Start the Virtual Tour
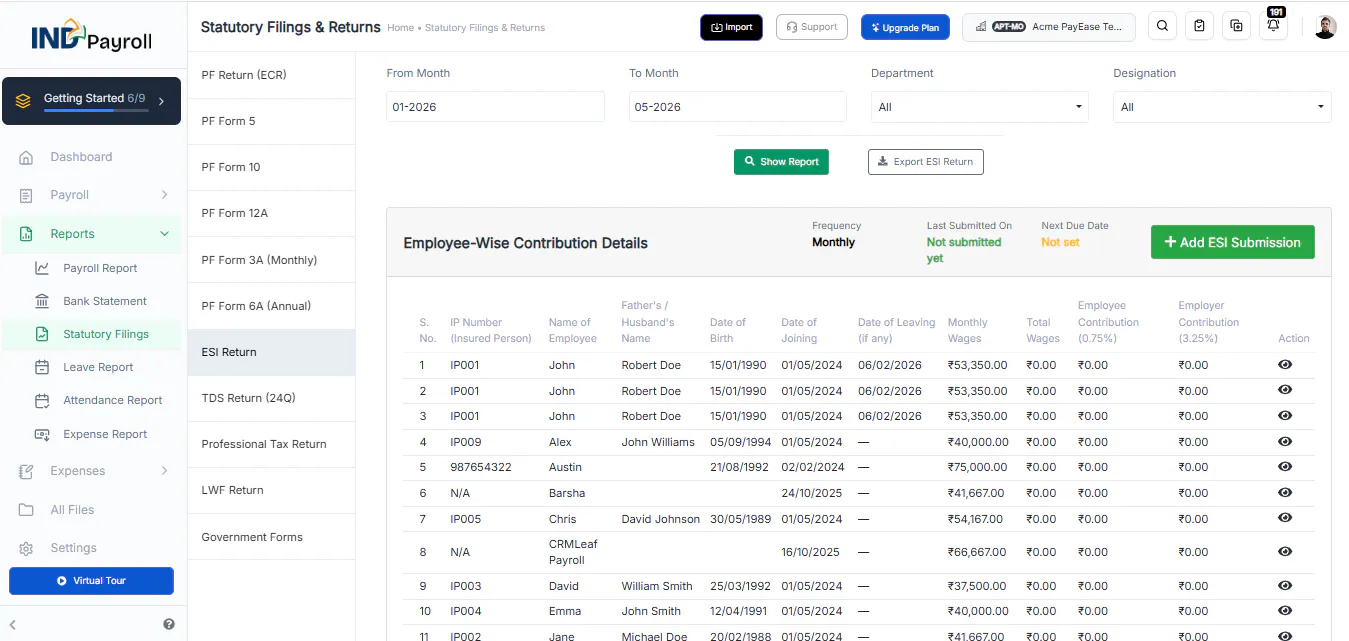1349x641 pixels. [x=91, y=580]
